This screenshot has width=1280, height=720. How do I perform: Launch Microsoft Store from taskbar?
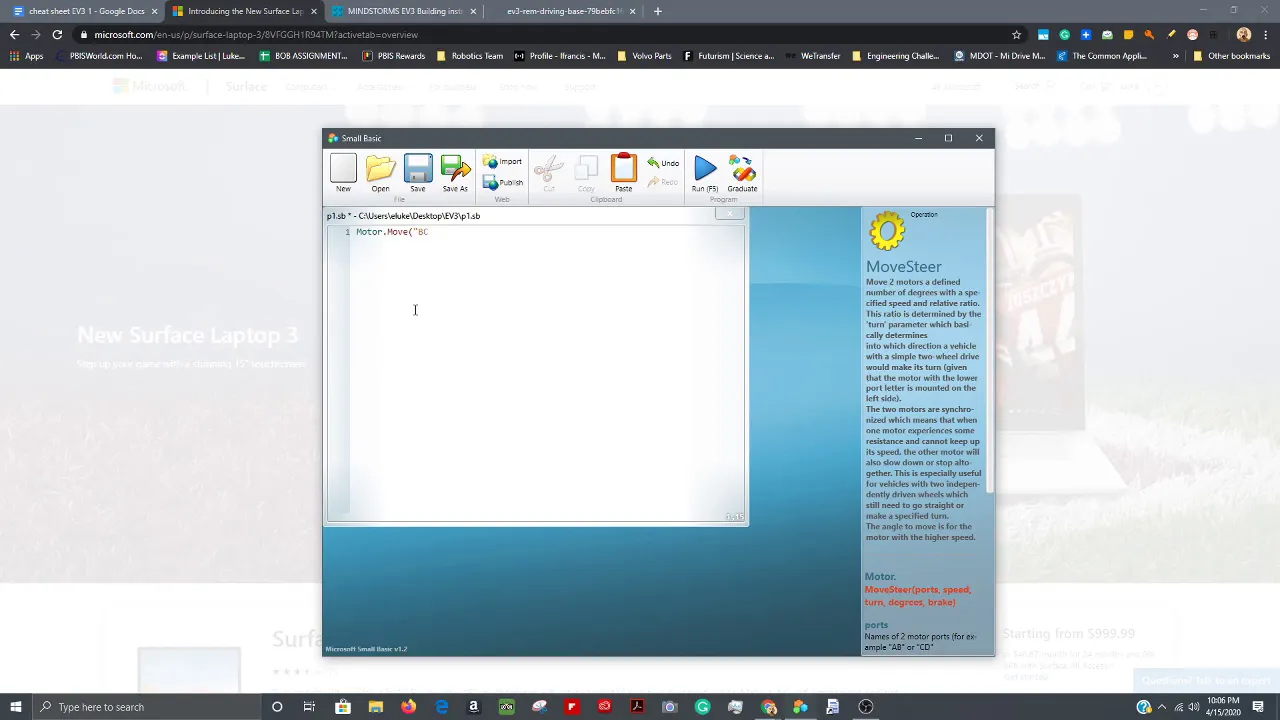pyautogui.click(x=343, y=707)
